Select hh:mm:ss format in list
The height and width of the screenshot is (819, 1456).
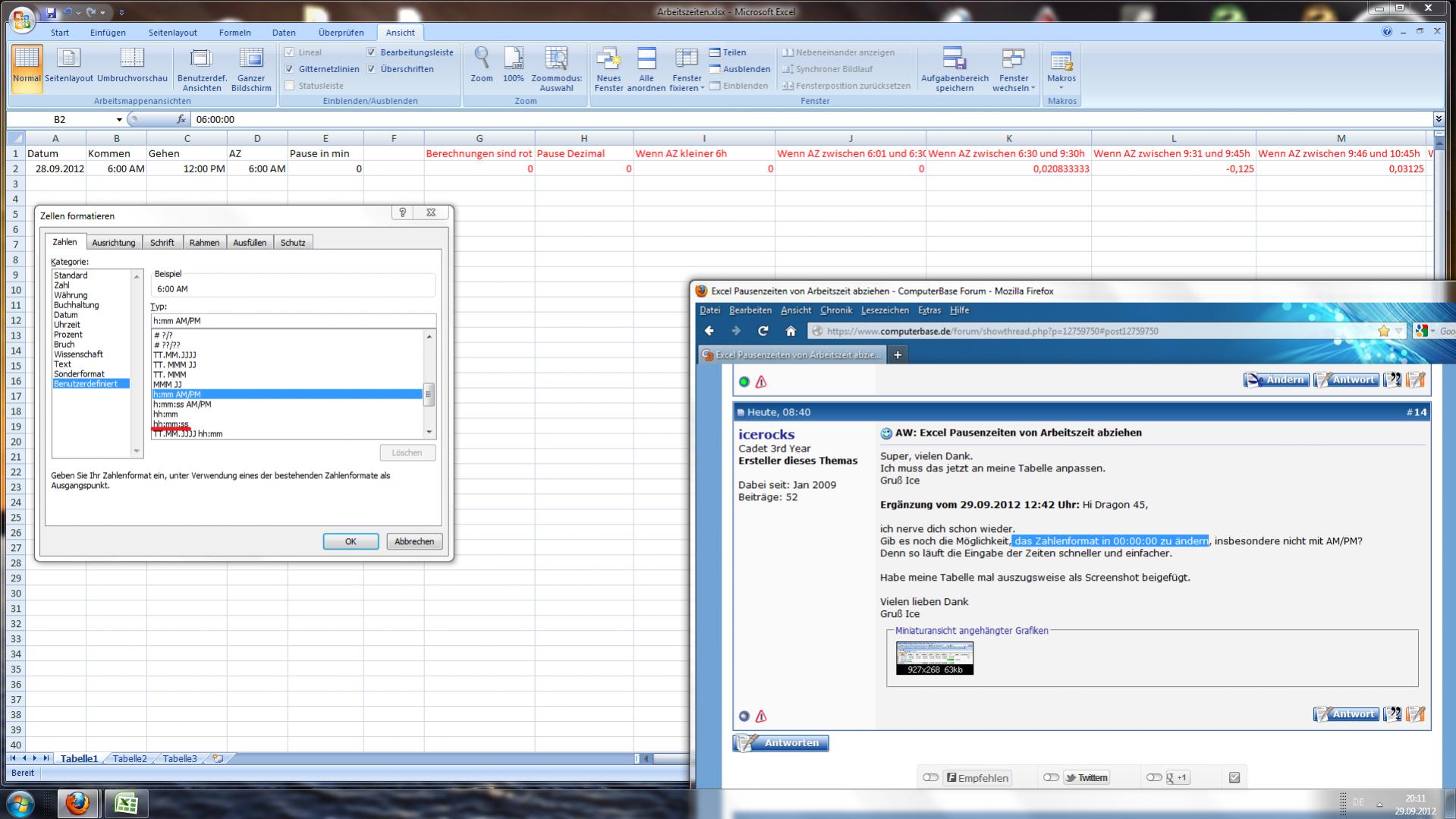[288, 424]
